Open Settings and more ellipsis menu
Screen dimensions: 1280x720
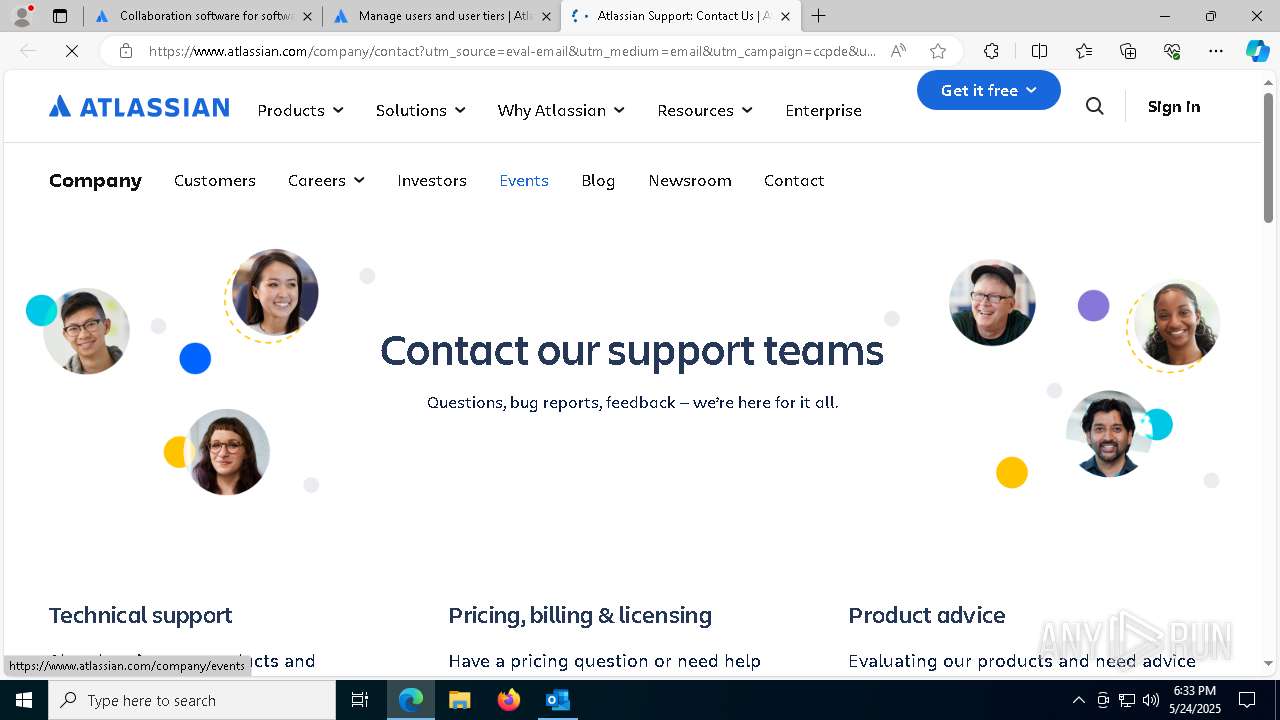(1216, 51)
